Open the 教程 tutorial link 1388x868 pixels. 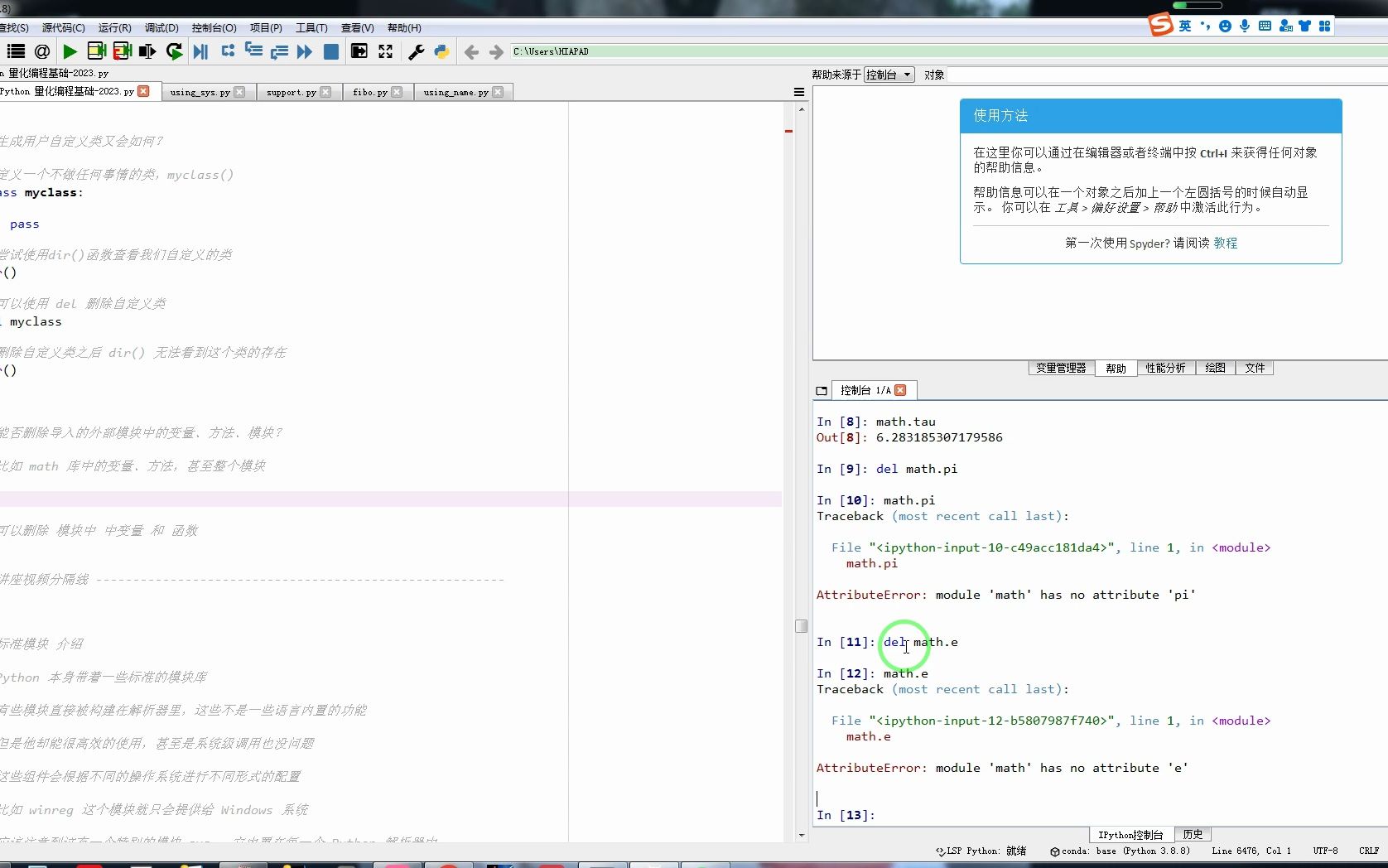coord(1226,243)
